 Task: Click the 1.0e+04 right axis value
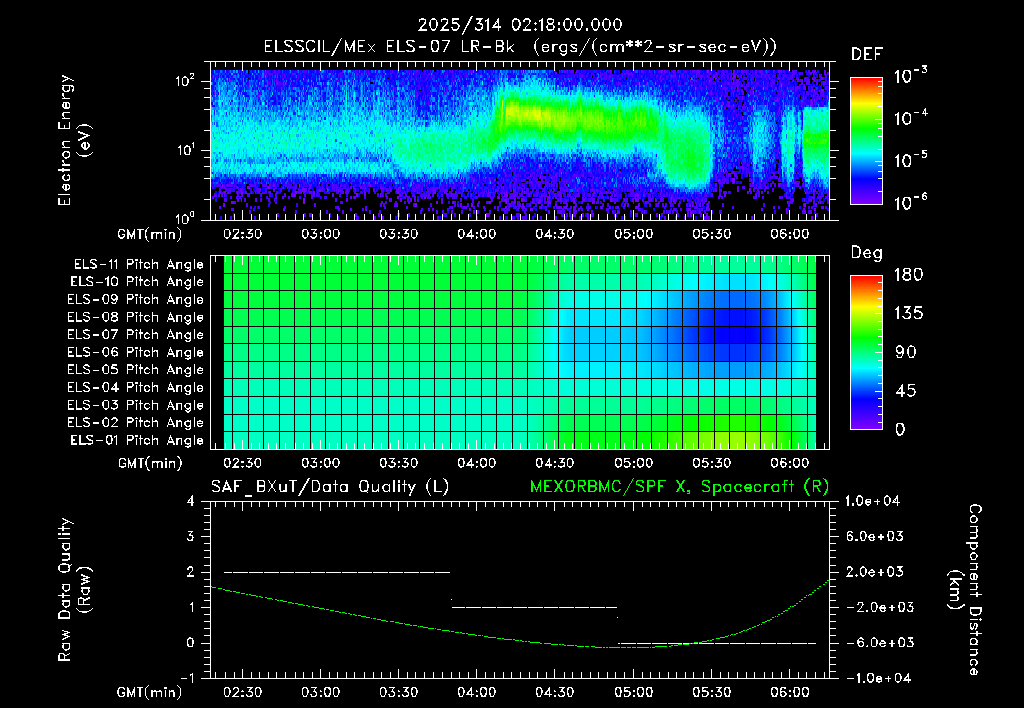click(872, 501)
